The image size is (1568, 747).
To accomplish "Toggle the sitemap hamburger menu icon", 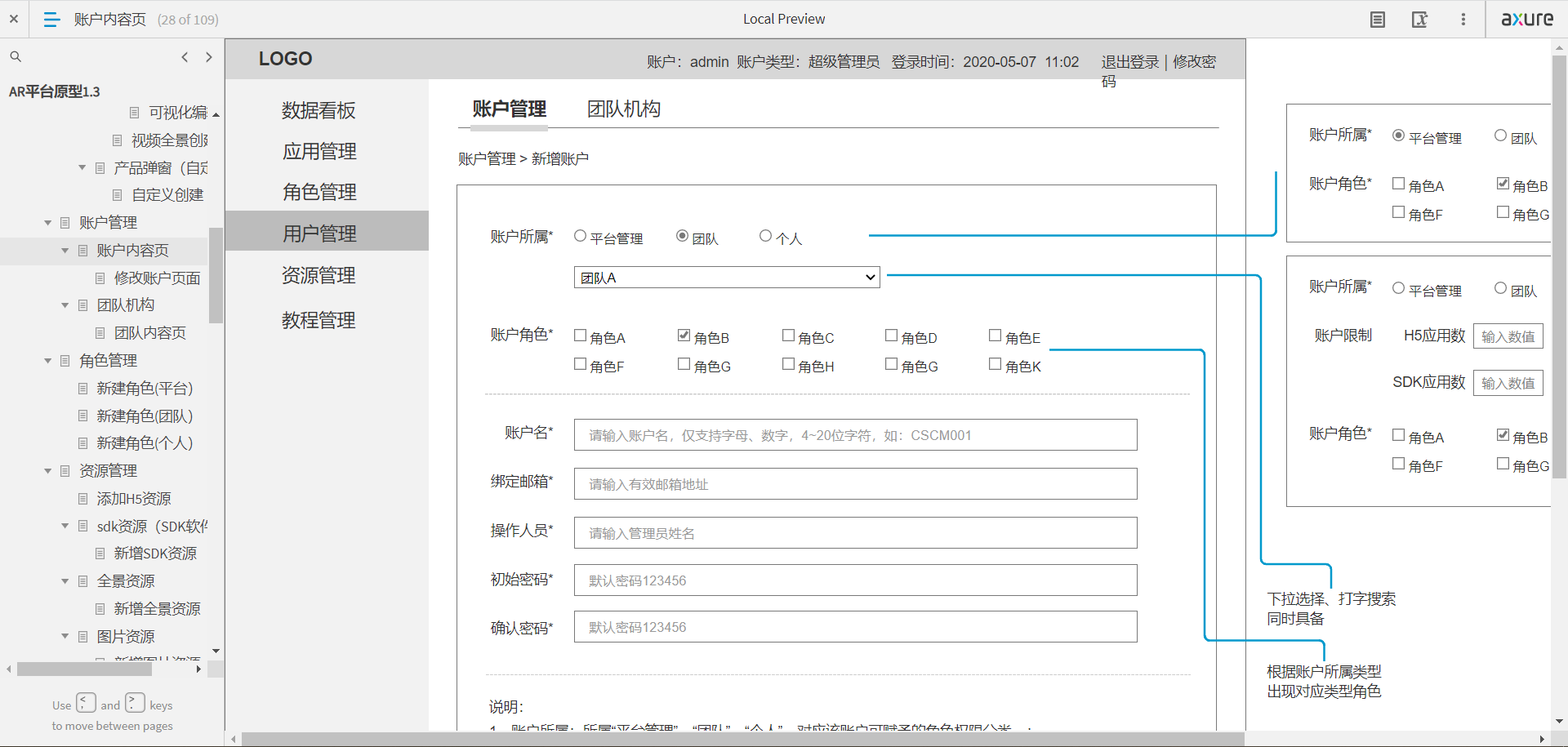I will (51, 19).
